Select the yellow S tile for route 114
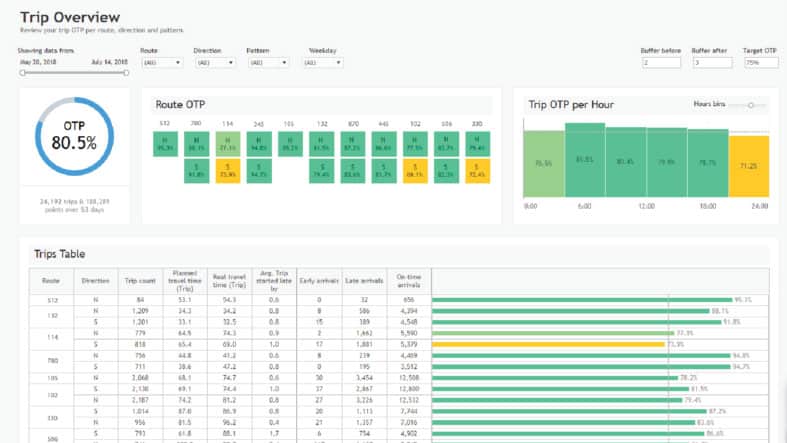Screen dimensions: 787x443 point(228,171)
